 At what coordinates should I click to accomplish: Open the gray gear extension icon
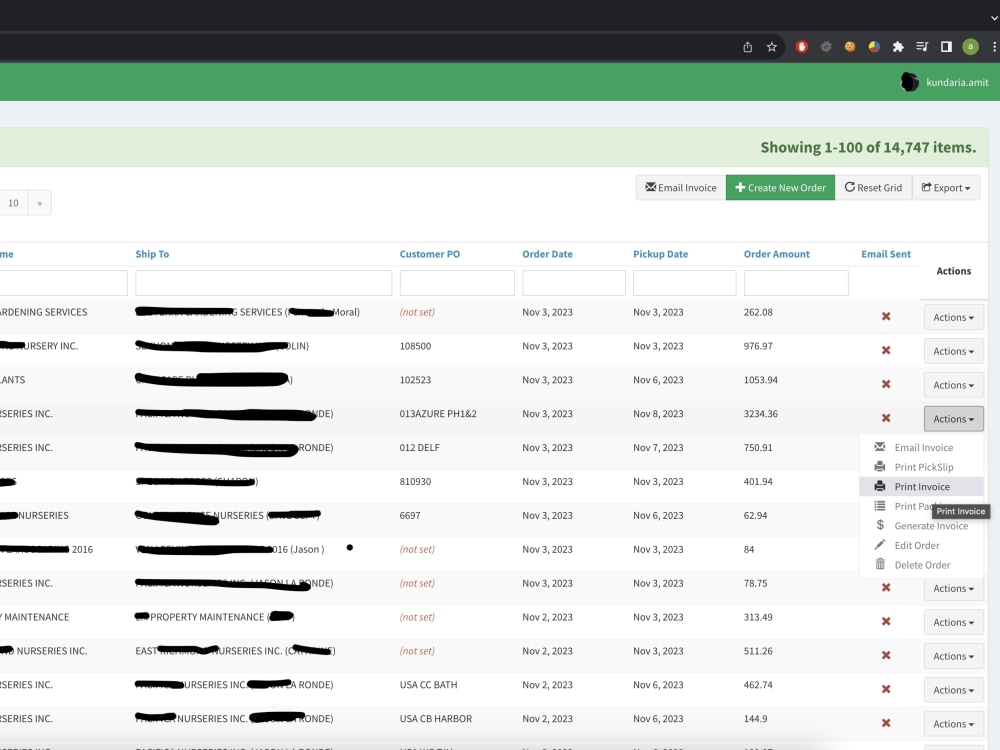(826, 47)
